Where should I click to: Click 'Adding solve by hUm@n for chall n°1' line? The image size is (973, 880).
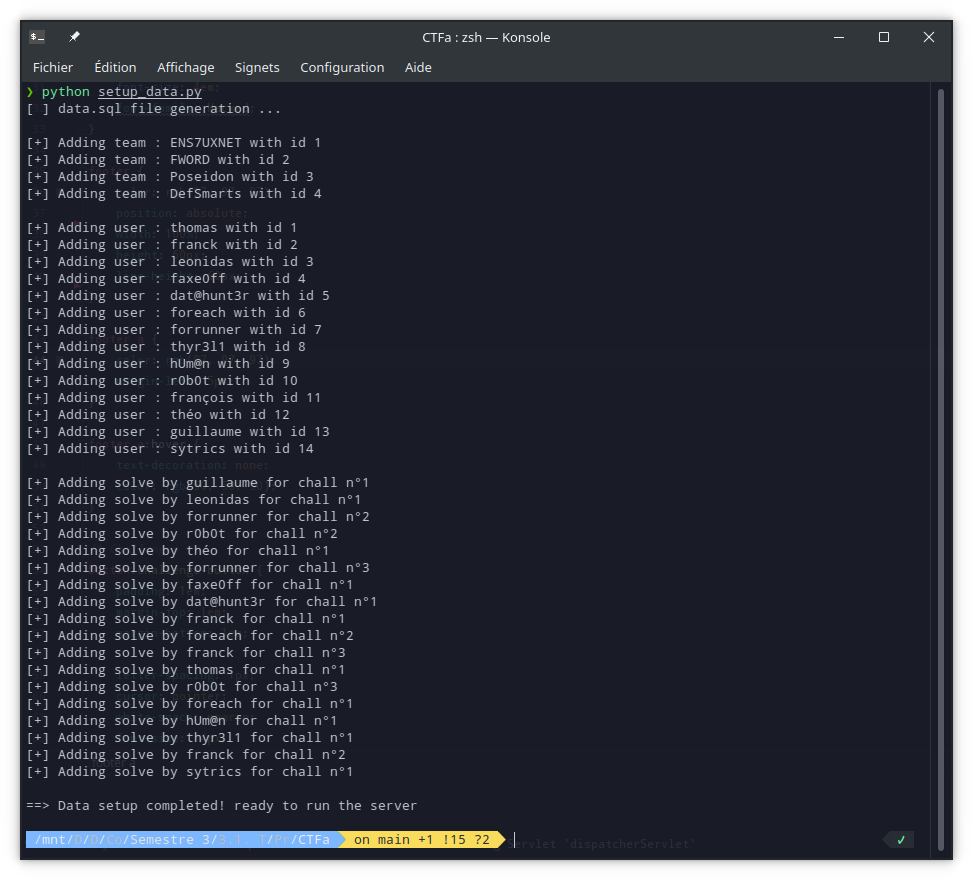point(182,721)
